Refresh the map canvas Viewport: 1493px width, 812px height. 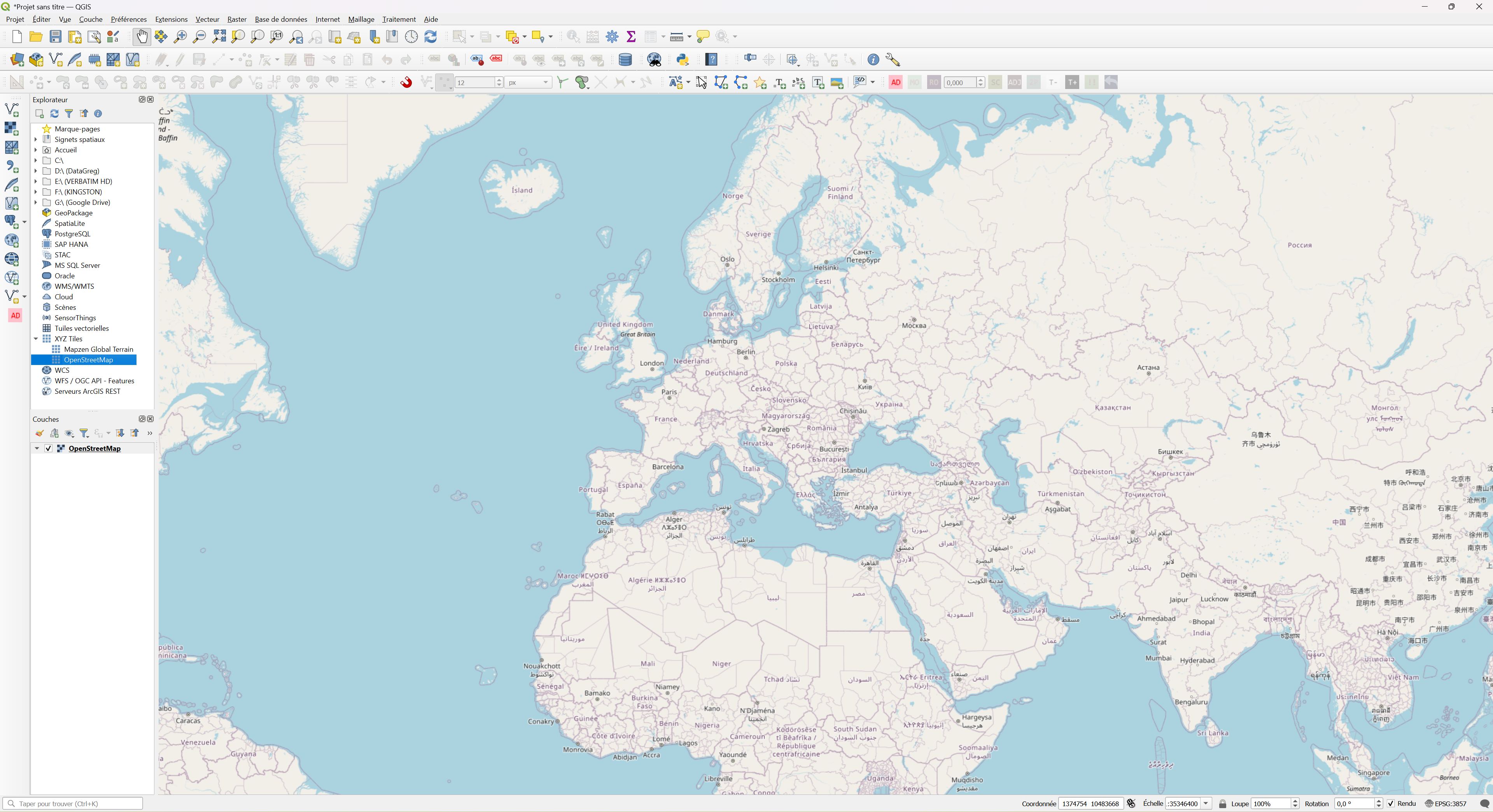tap(431, 37)
